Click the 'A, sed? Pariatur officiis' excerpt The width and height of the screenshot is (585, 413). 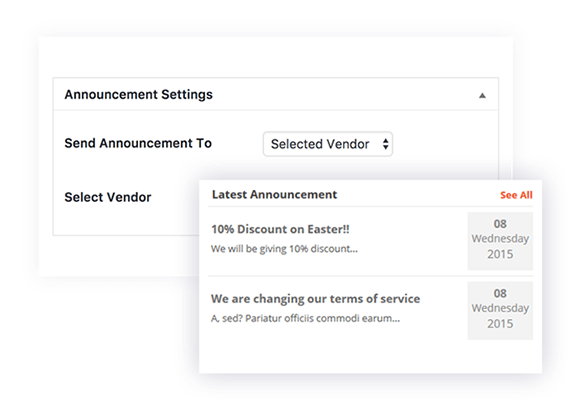pyautogui.click(x=305, y=319)
